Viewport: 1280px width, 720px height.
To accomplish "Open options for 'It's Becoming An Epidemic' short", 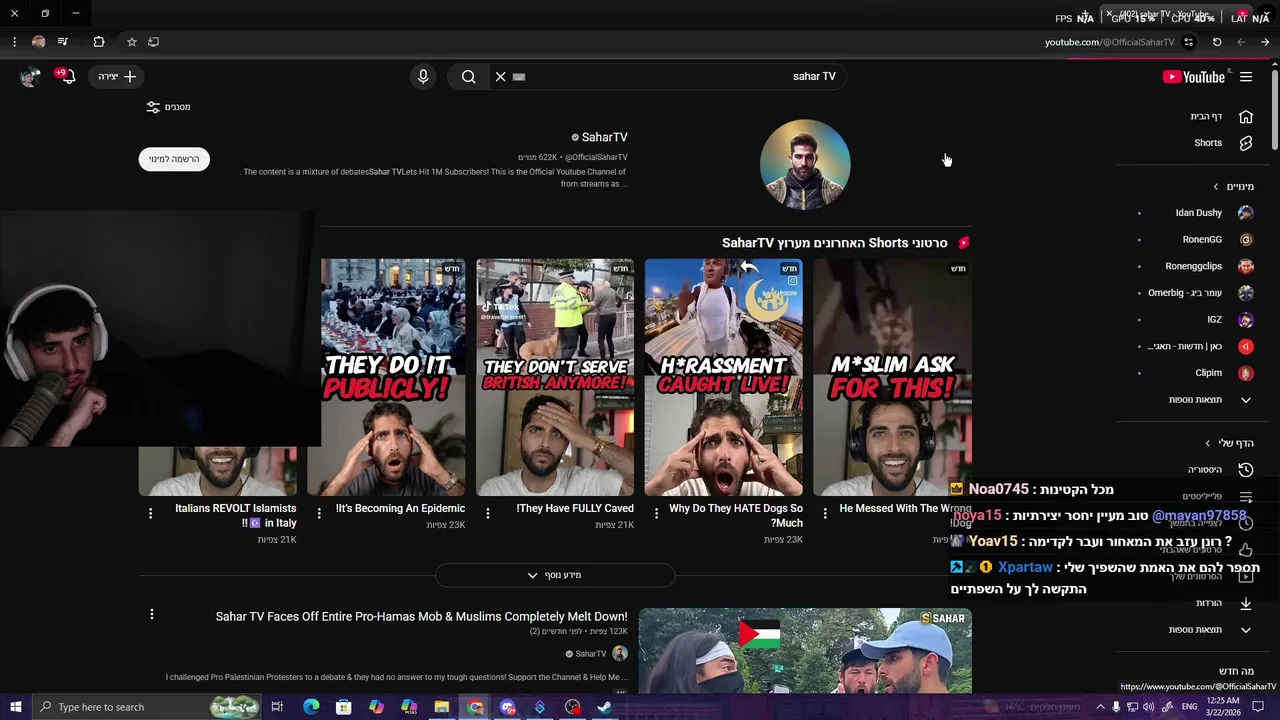I will click(319, 513).
